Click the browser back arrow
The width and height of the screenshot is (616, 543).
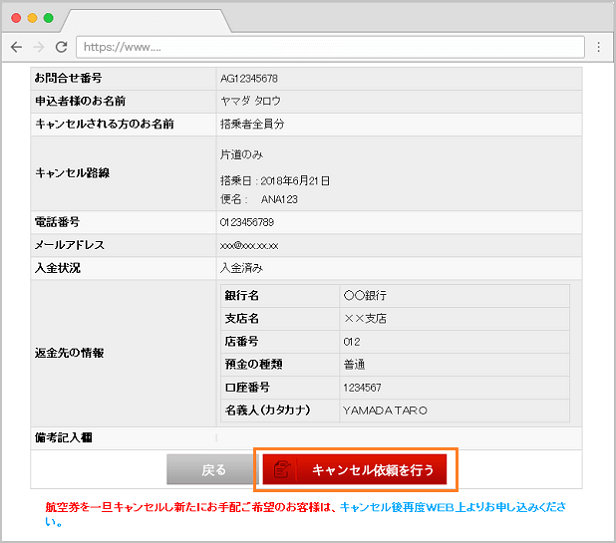pos(17,47)
